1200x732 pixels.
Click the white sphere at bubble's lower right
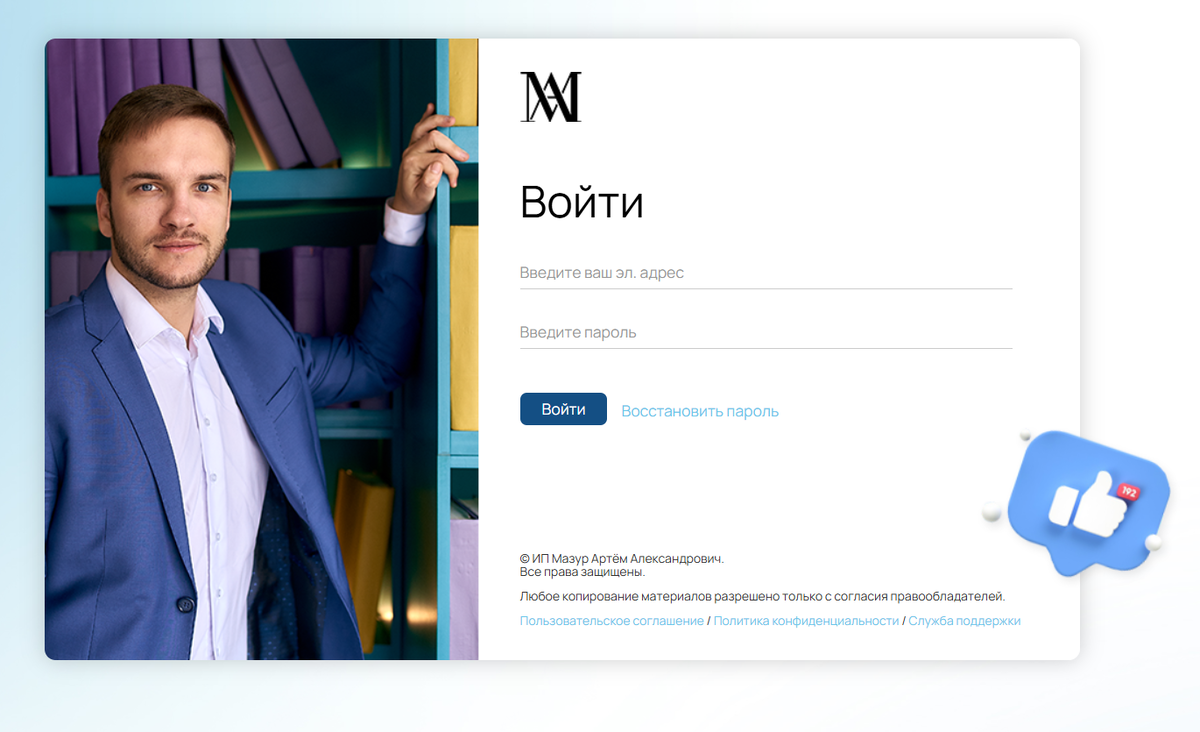pyautogui.click(x=1152, y=542)
